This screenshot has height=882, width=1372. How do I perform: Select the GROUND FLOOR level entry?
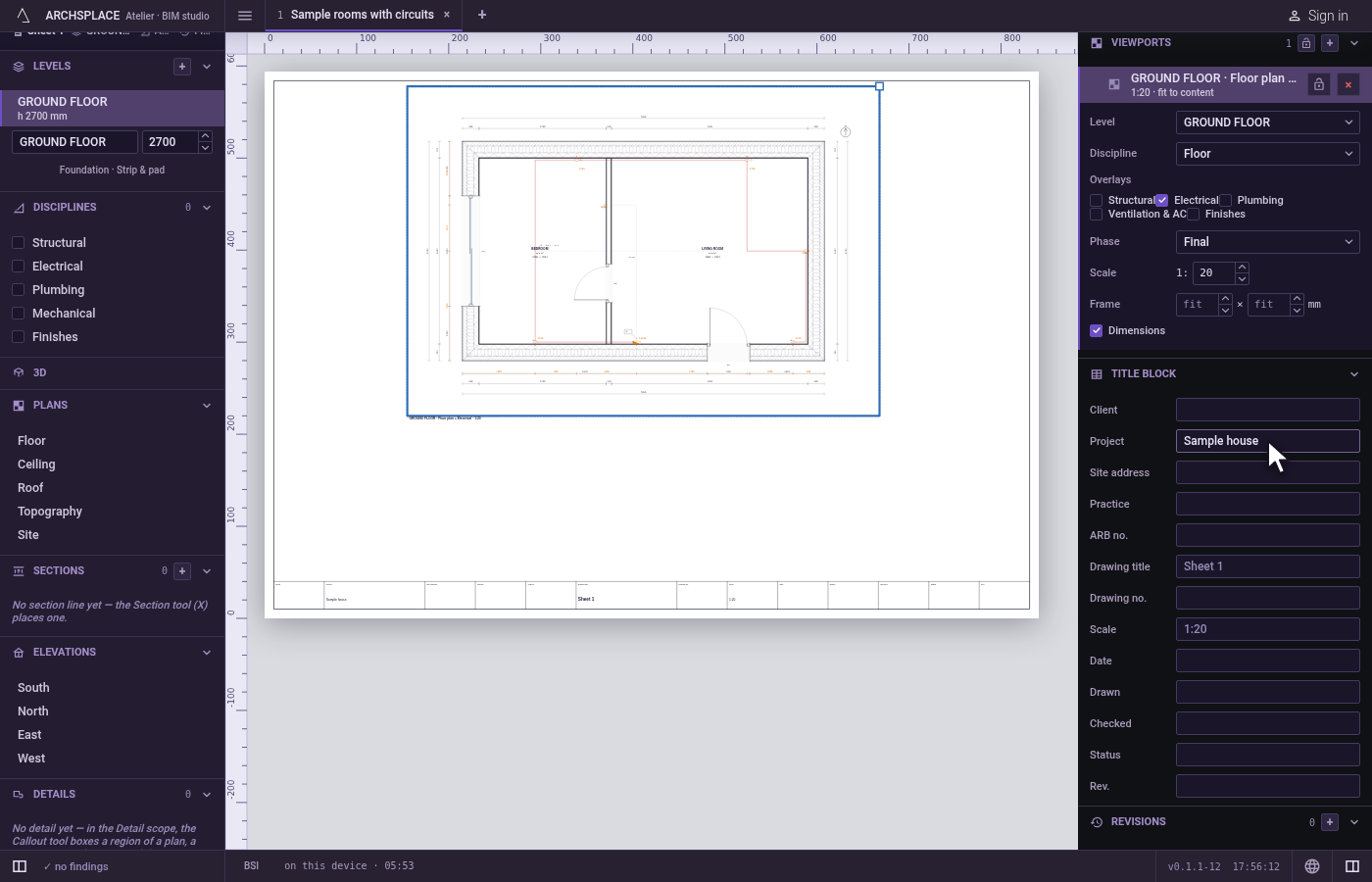click(x=113, y=108)
